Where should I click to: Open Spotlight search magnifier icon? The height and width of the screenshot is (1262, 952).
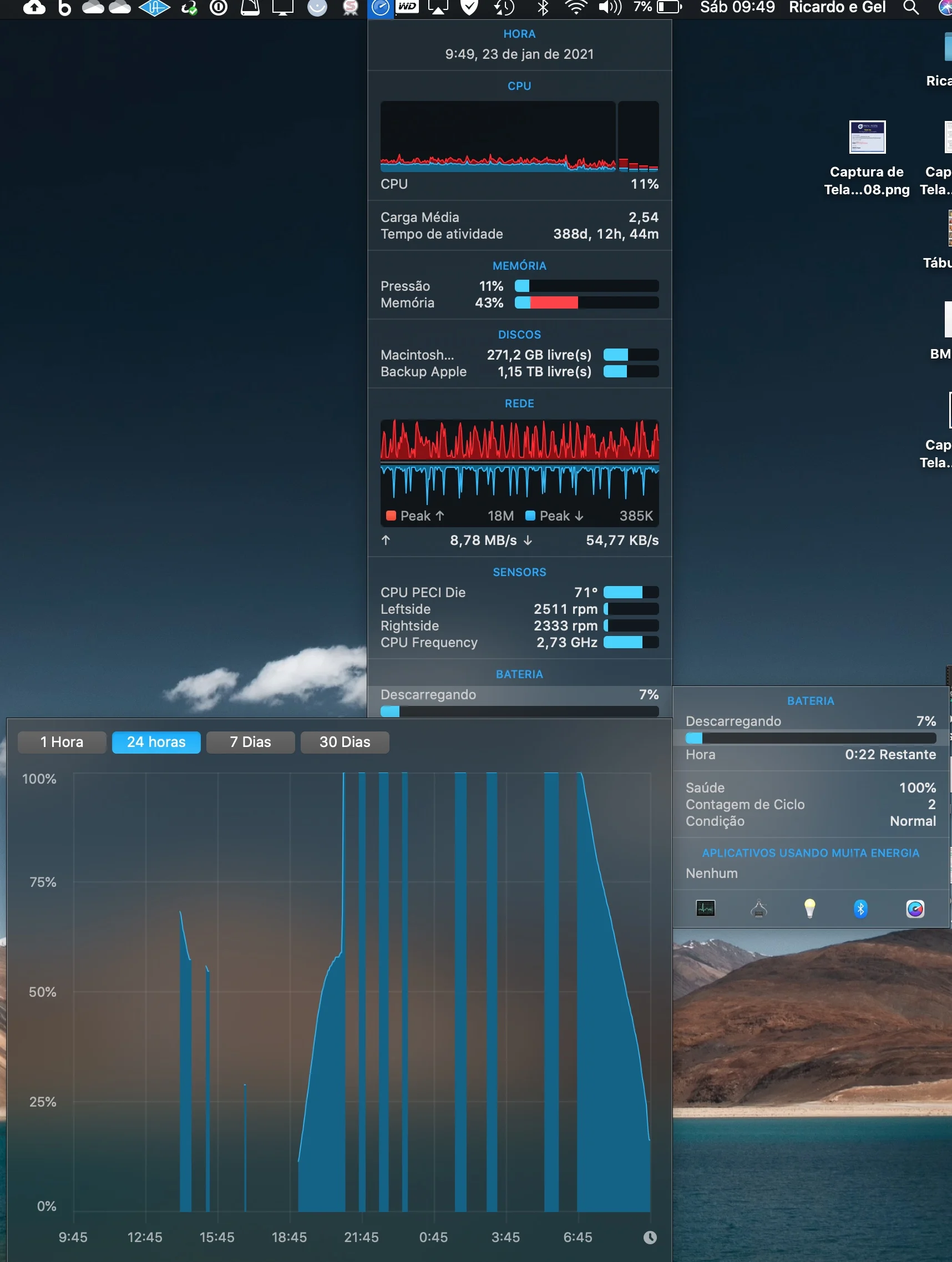coord(911,7)
